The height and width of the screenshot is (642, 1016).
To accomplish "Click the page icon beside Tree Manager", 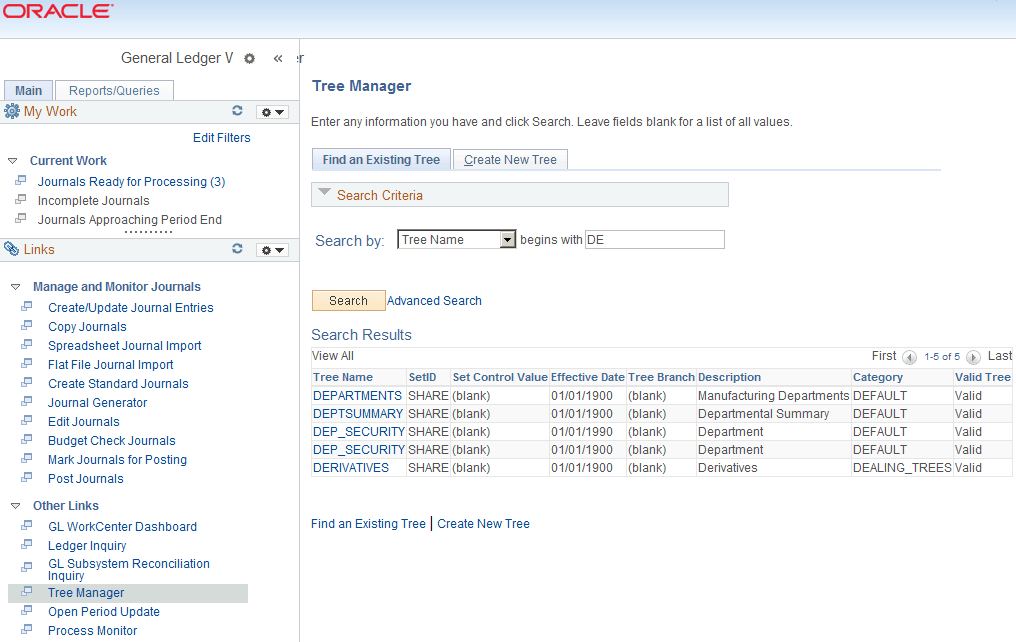I will (27, 592).
